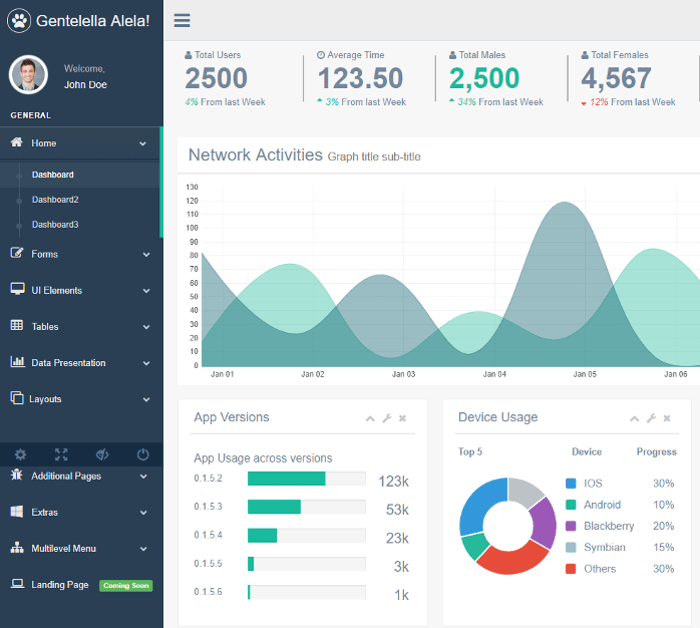Collapse the Device Usage panel with chevron
This screenshot has height=628, width=700.
click(x=634, y=418)
